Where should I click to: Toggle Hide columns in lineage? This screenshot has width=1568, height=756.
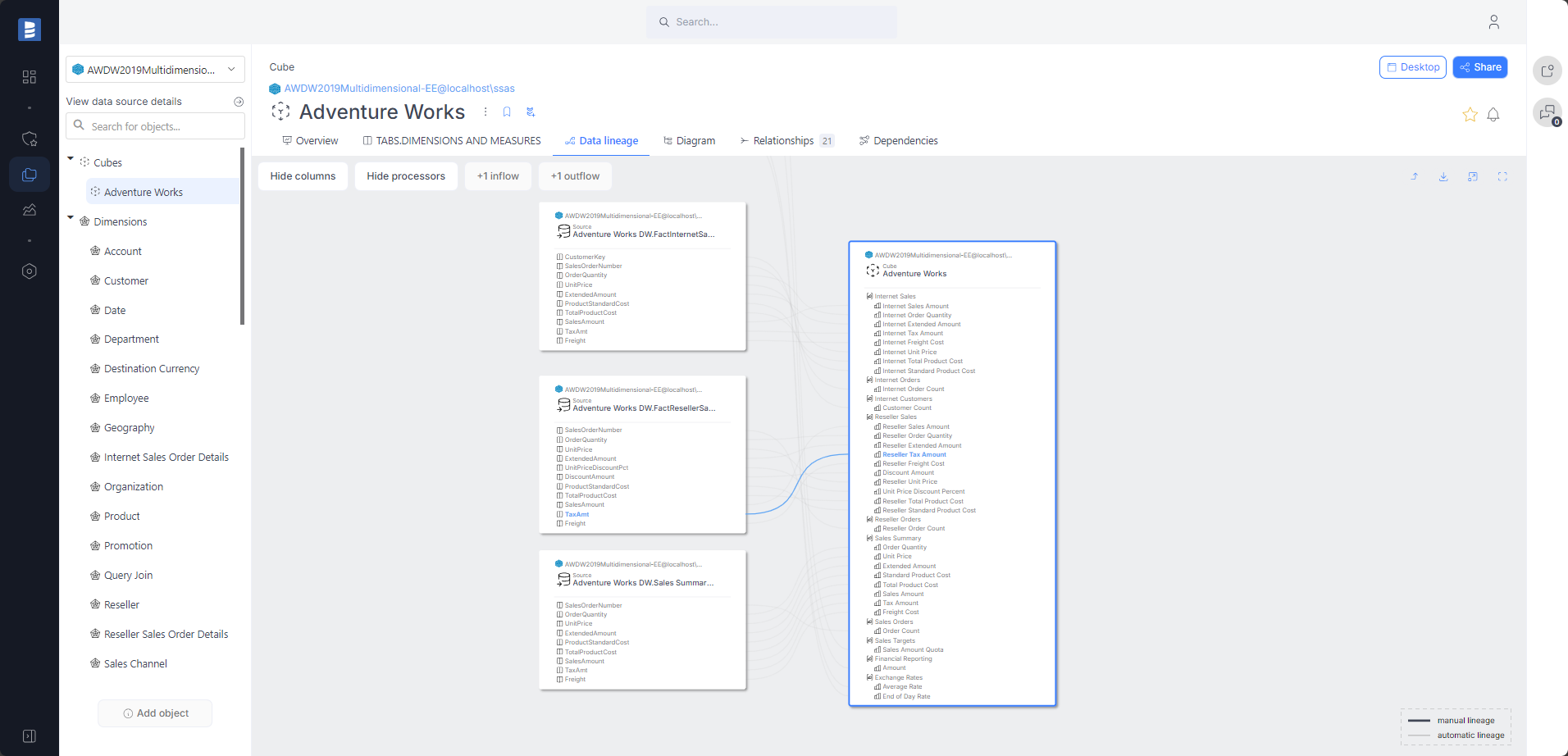tap(303, 176)
